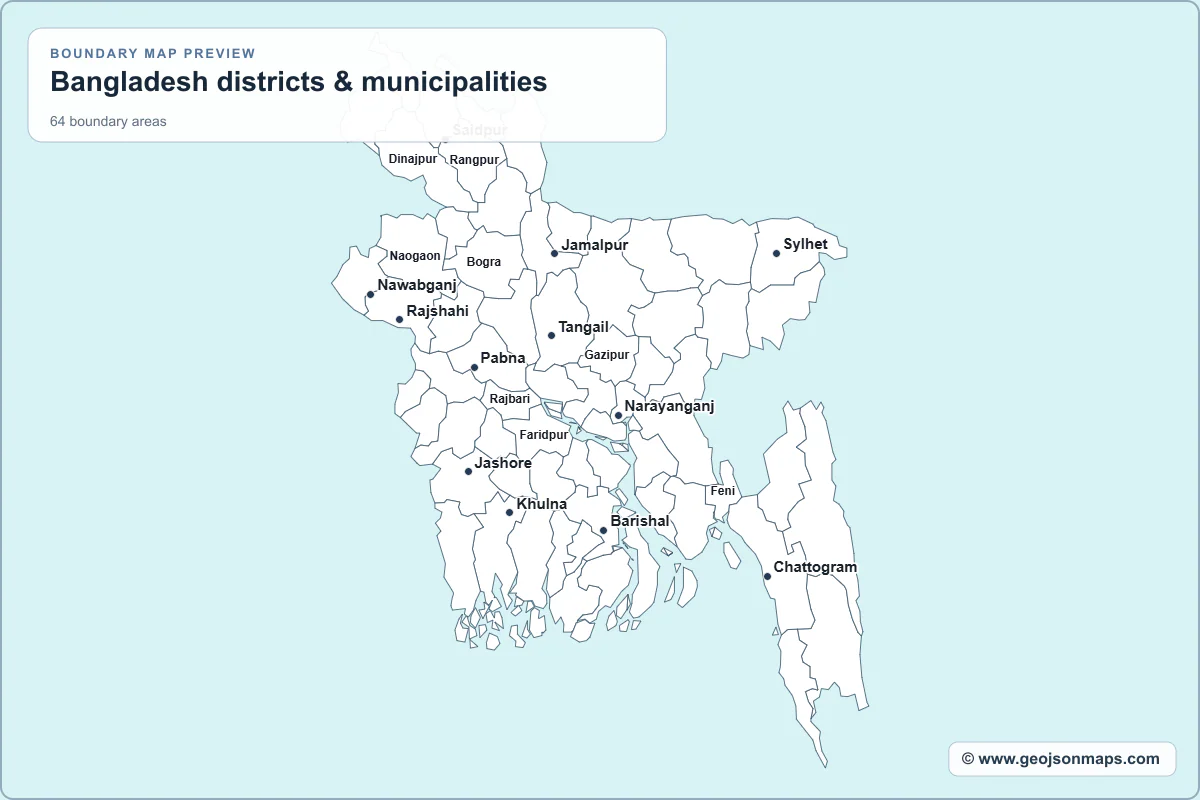Click the Tangail city name label
This screenshot has width=1200, height=800.
click(x=583, y=327)
